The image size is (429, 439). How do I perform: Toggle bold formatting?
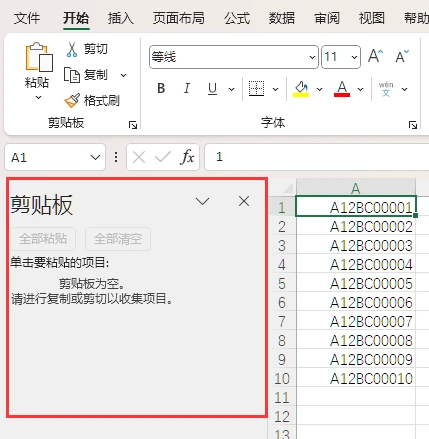point(161,89)
